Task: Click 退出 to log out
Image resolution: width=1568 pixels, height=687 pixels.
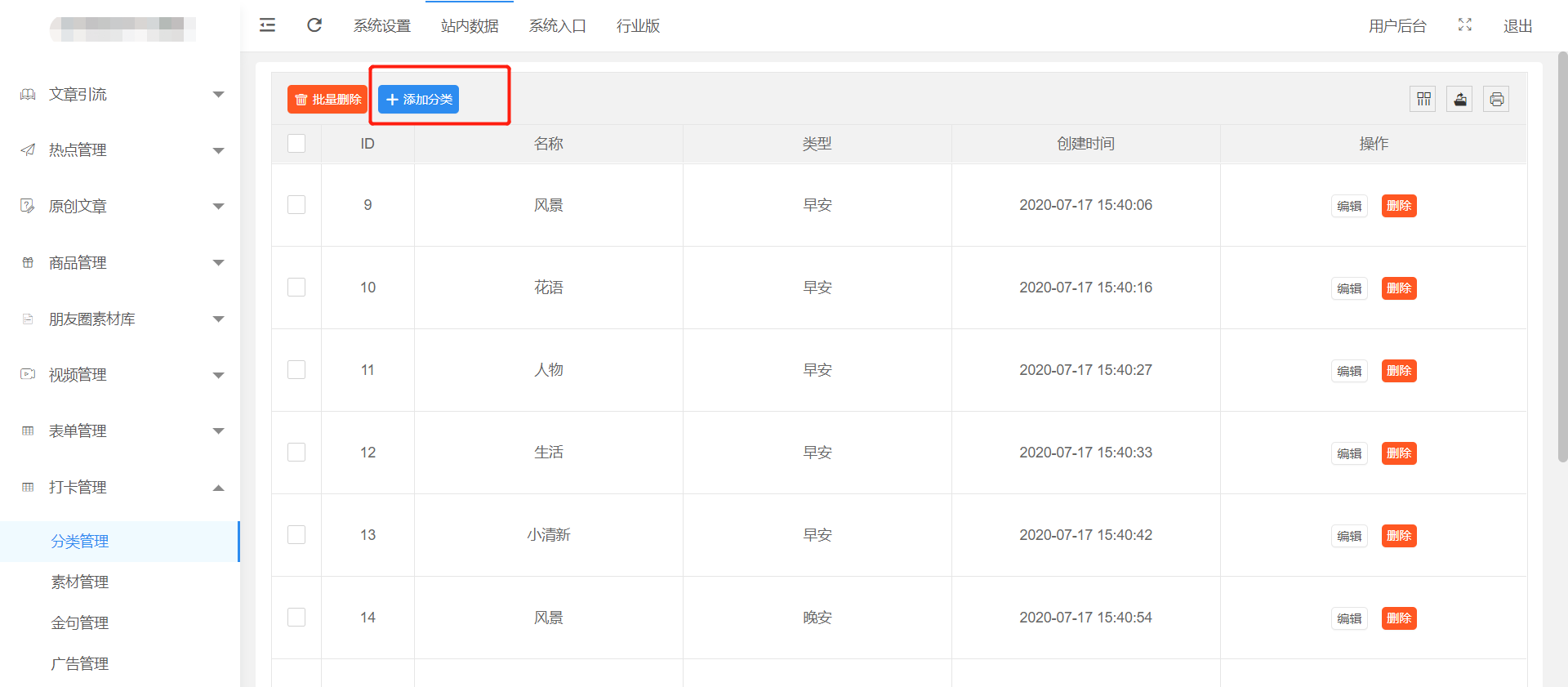Action: click(x=1517, y=26)
